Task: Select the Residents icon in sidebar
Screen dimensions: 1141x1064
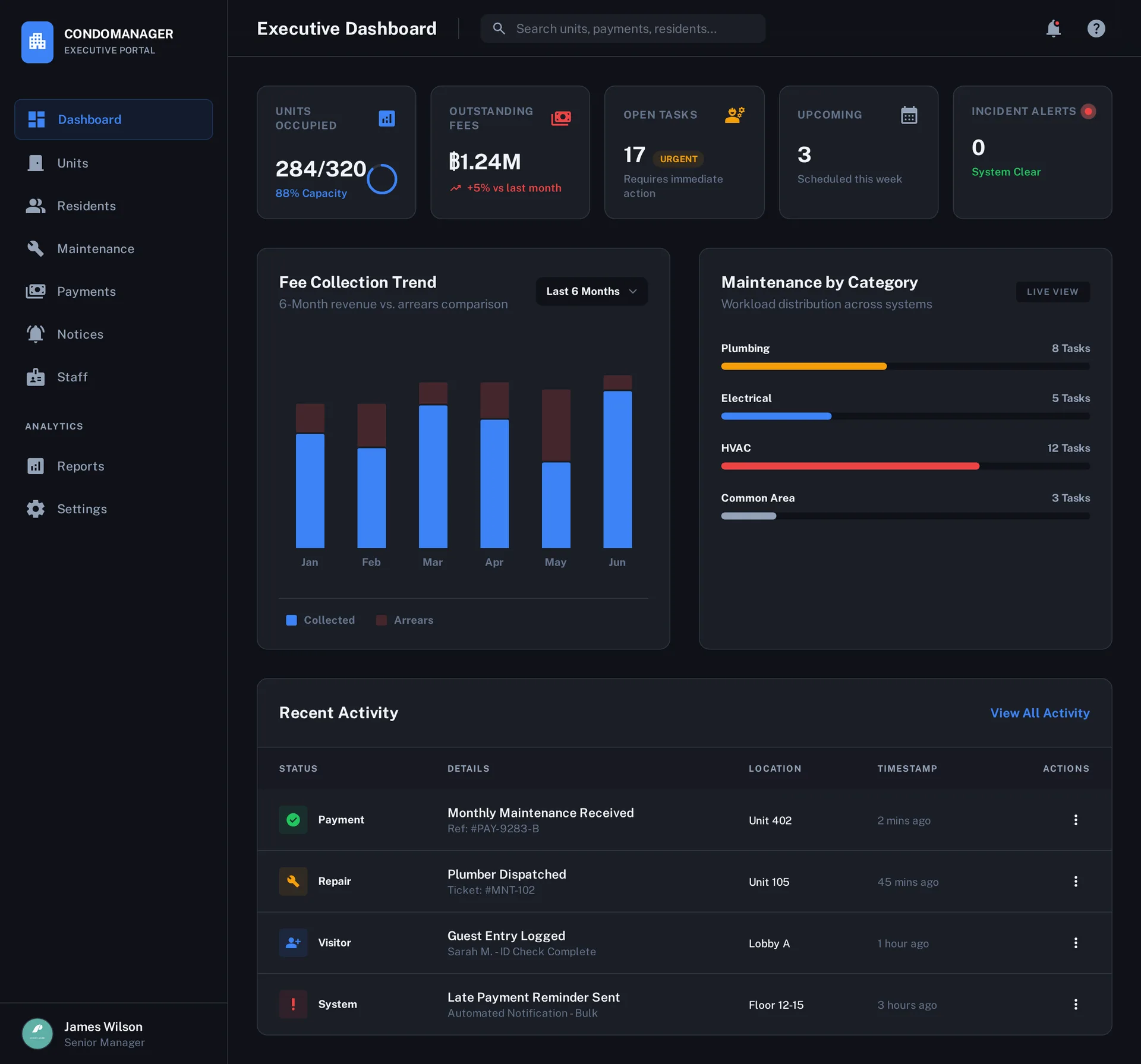Action: tap(36, 206)
